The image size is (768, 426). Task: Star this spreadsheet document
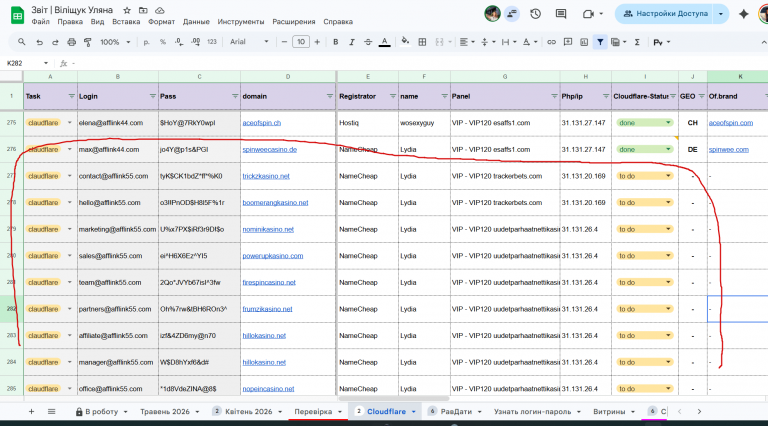127,10
